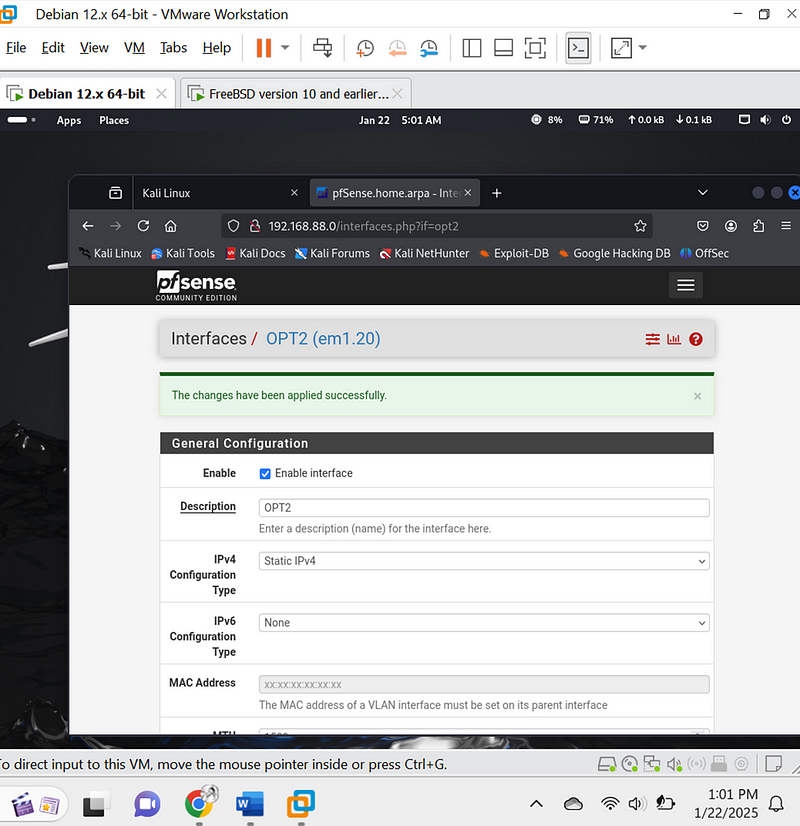Close the FreeBSD VM tab
Screen dimensions: 800x826
click(x=398, y=94)
